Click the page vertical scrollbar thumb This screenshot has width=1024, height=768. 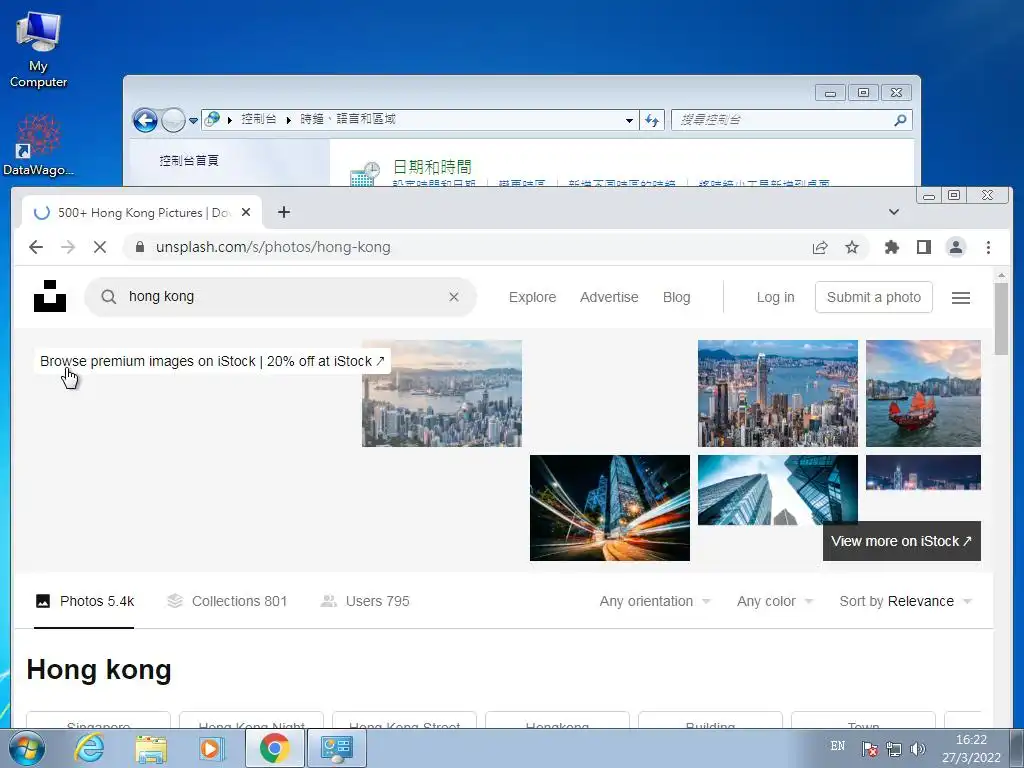coord(1001,319)
